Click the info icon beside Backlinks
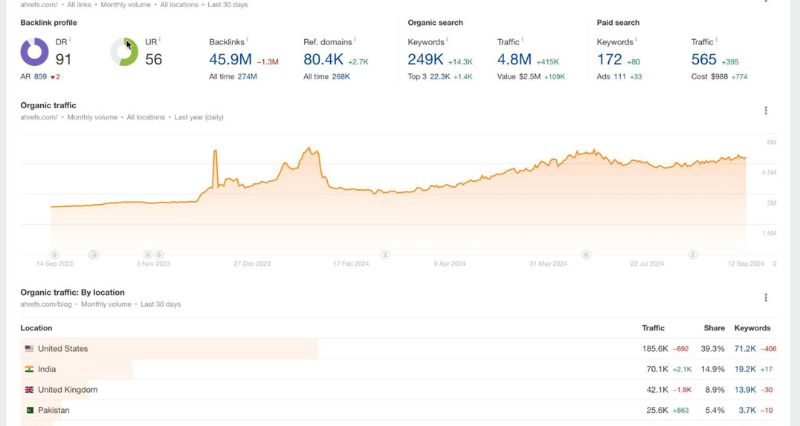The image size is (800, 426). click(247, 39)
